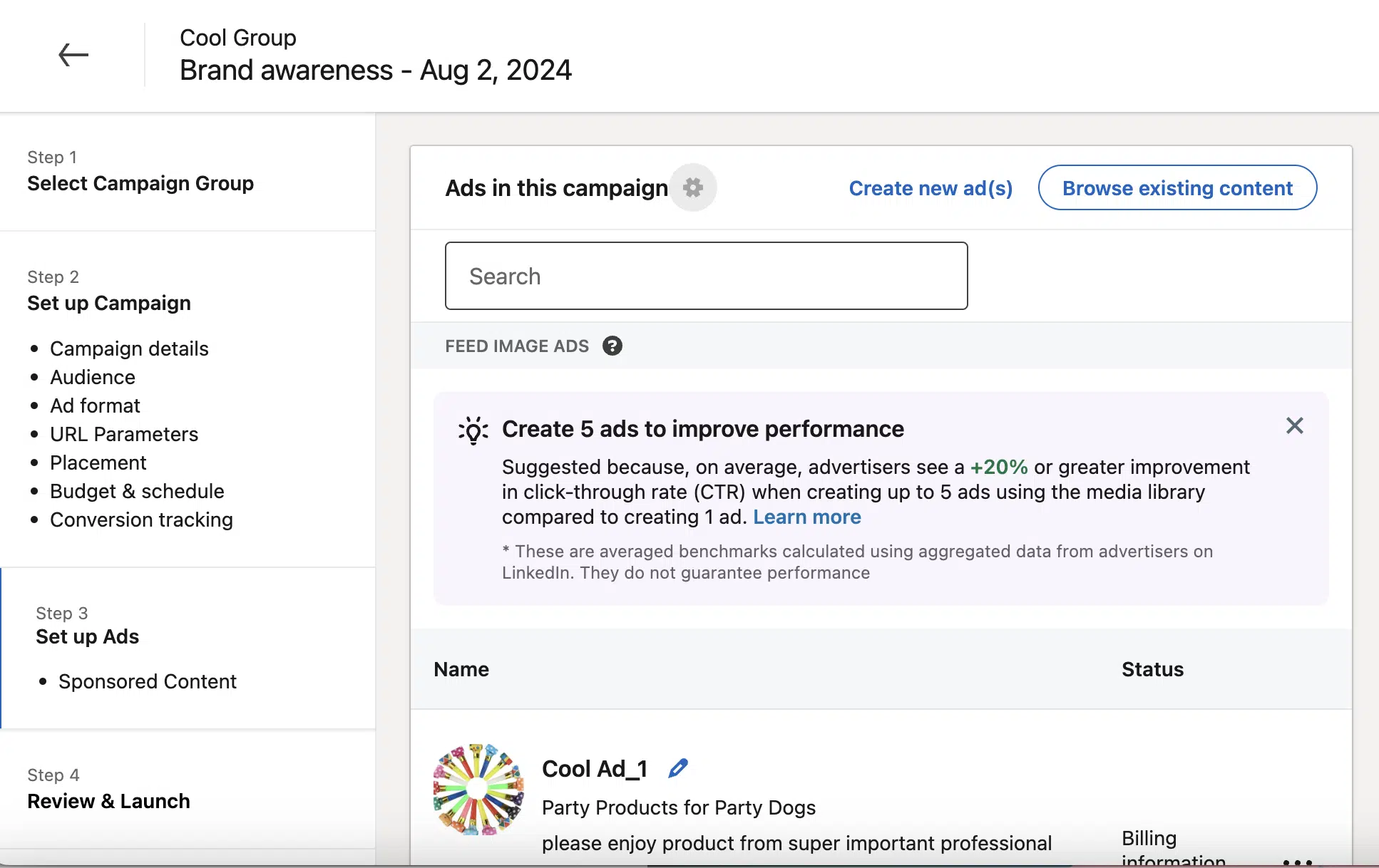
Task: Navigate to Campaign details
Action: pos(129,348)
